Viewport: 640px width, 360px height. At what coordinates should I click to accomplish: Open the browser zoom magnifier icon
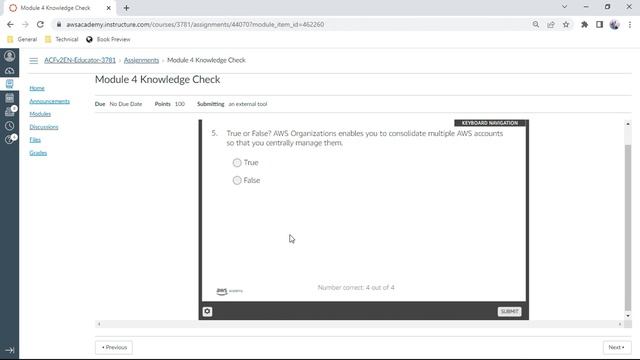click(536, 24)
